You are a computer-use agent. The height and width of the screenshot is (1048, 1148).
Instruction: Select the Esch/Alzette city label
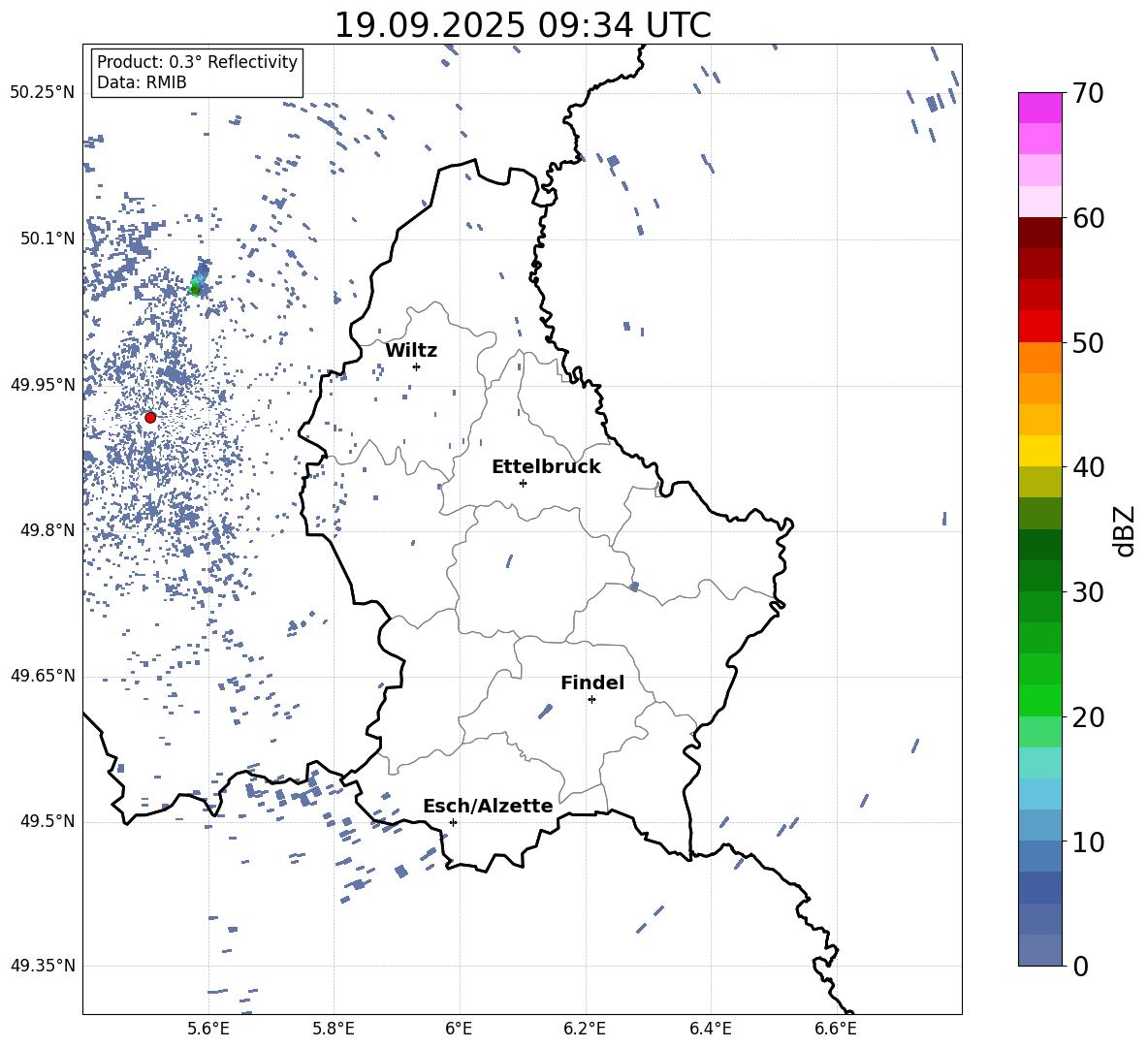[488, 806]
